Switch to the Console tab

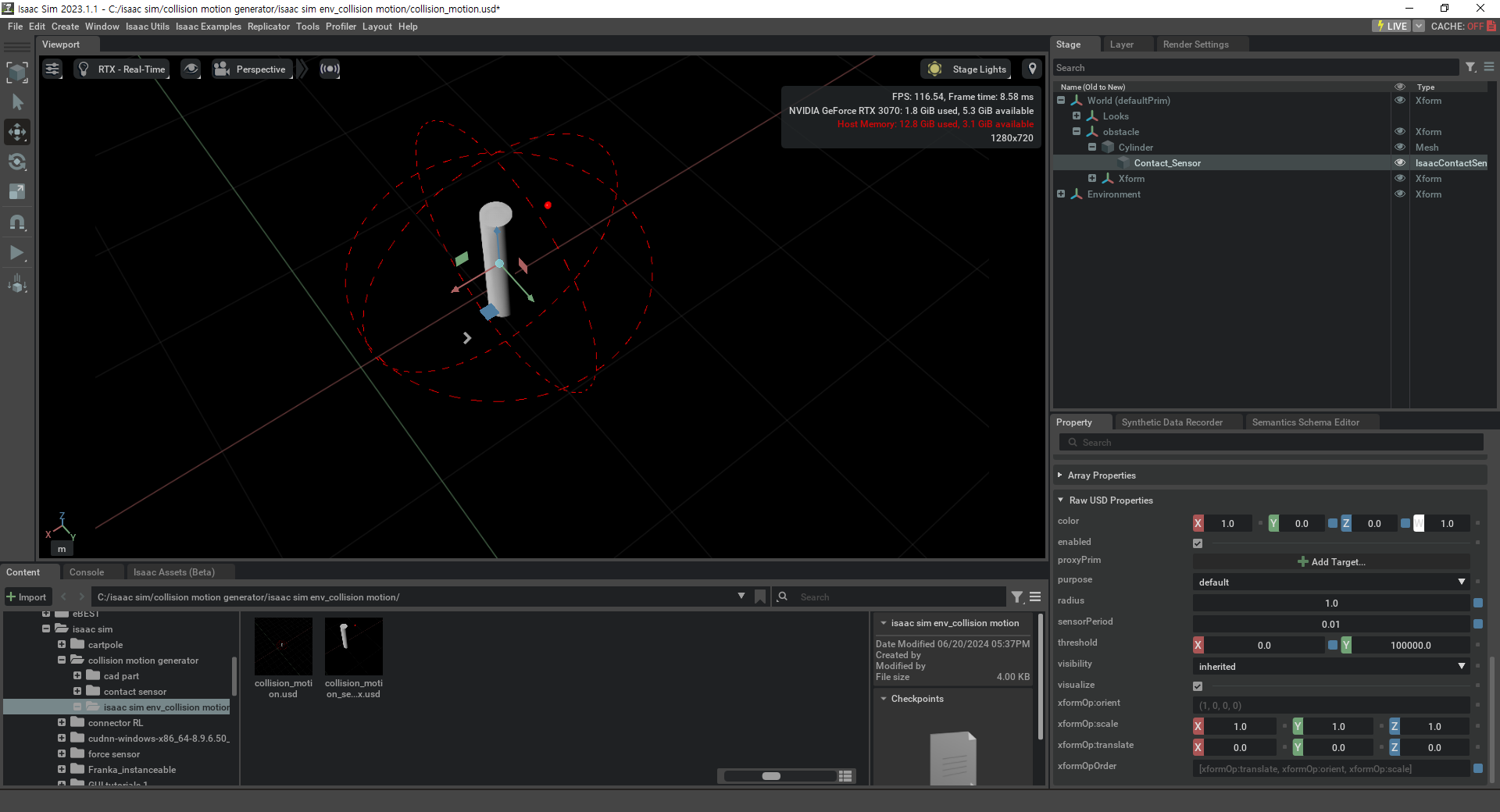click(86, 572)
